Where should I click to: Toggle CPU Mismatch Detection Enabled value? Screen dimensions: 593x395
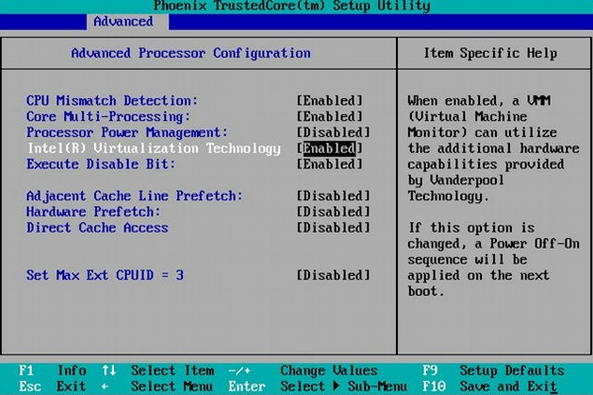(x=329, y=101)
